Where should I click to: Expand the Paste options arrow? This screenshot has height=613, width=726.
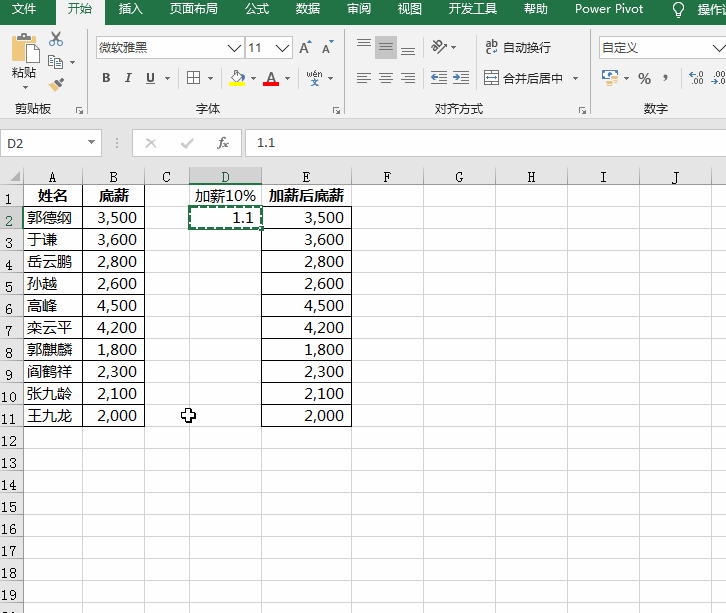click(25, 88)
